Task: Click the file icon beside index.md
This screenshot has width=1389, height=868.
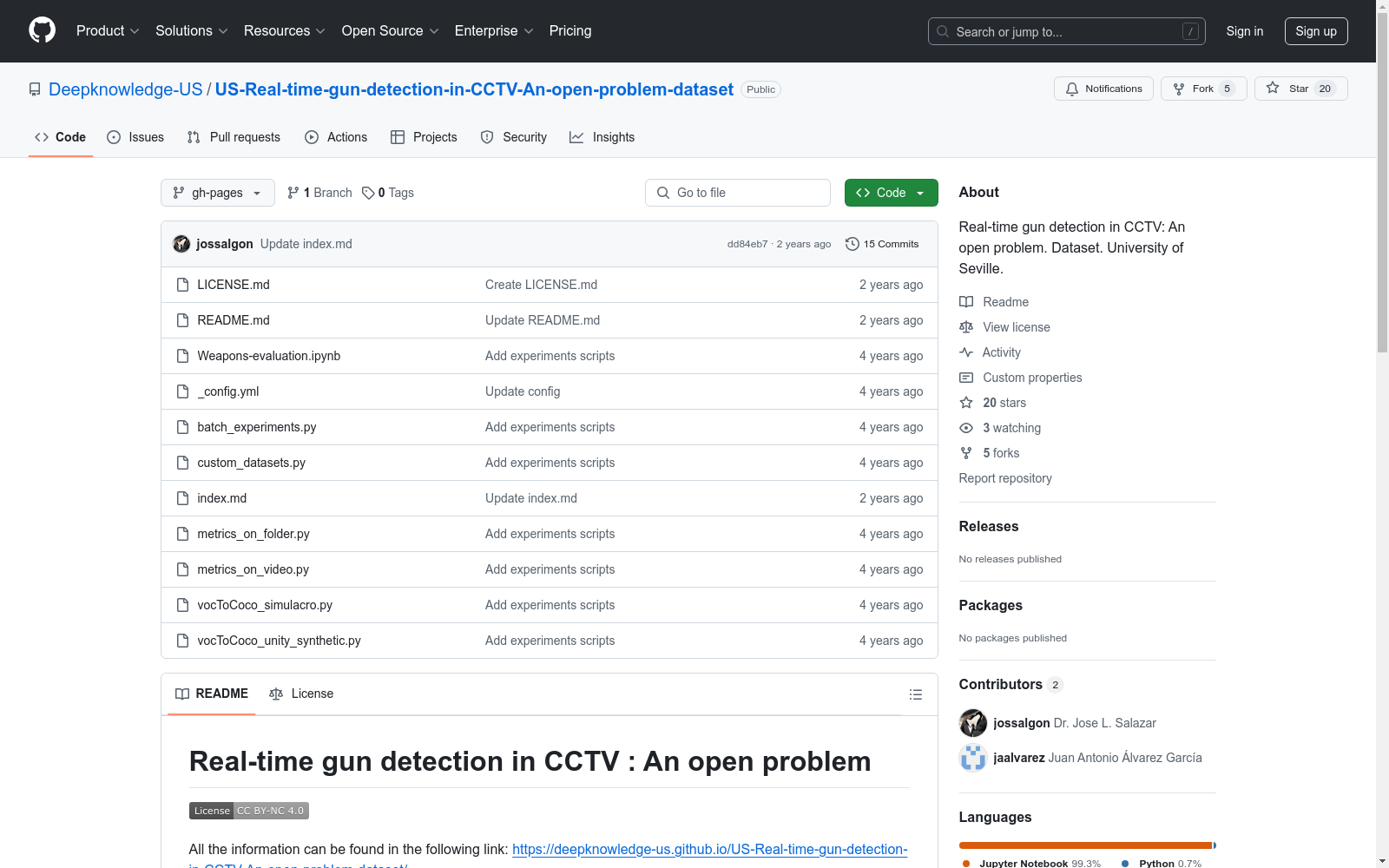Action: (182, 498)
